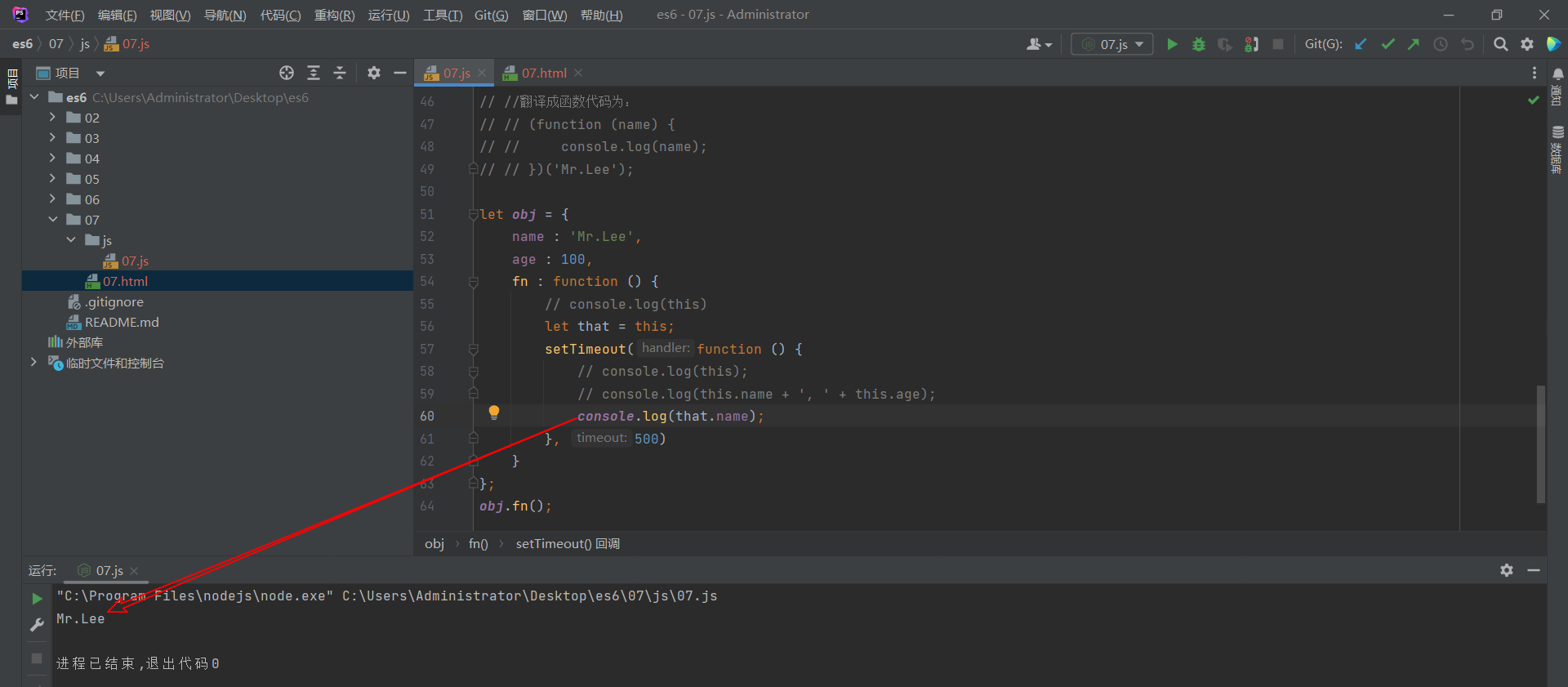
Task: Open database tool window in right sidebar
Action: pyautogui.click(x=1558, y=149)
